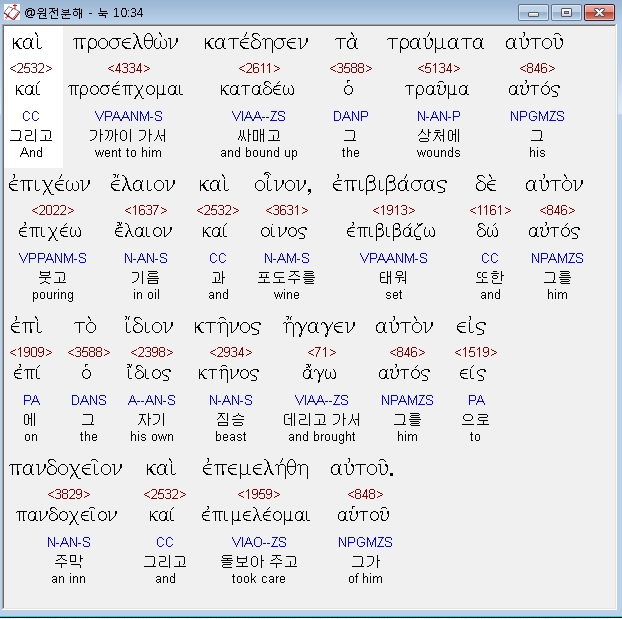The image size is (622, 619).
Task: Open Strong's number <3829>
Action: point(69,494)
